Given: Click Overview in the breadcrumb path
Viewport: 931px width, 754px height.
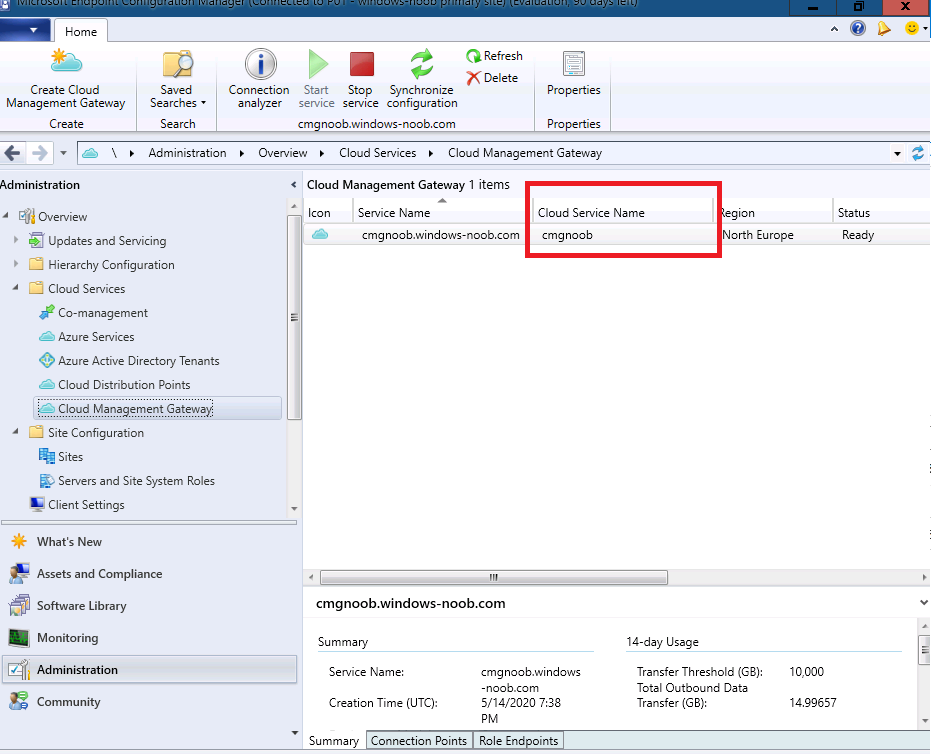Looking at the screenshot, I should pyautogui.click(x=283, y=153).
